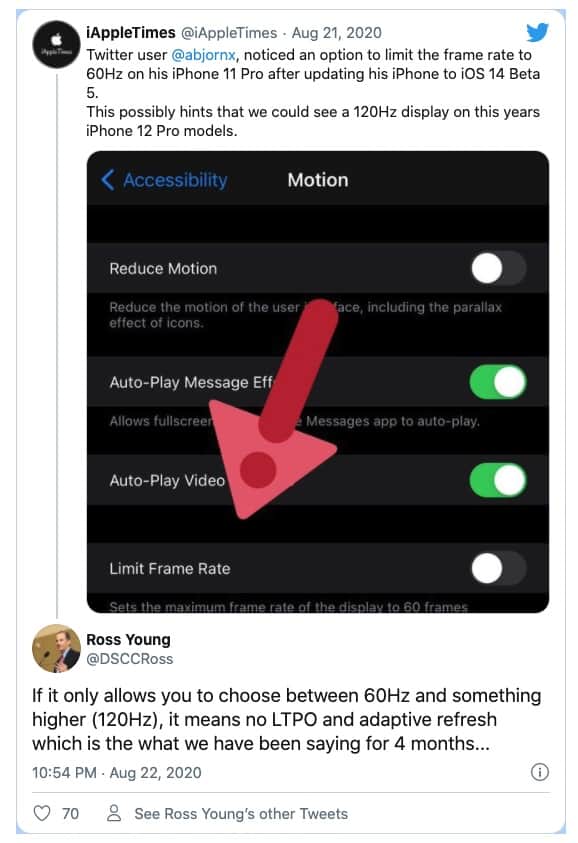The image size is (578, 843).
Task: Click the Twitter bird logo
Action: 537,33
